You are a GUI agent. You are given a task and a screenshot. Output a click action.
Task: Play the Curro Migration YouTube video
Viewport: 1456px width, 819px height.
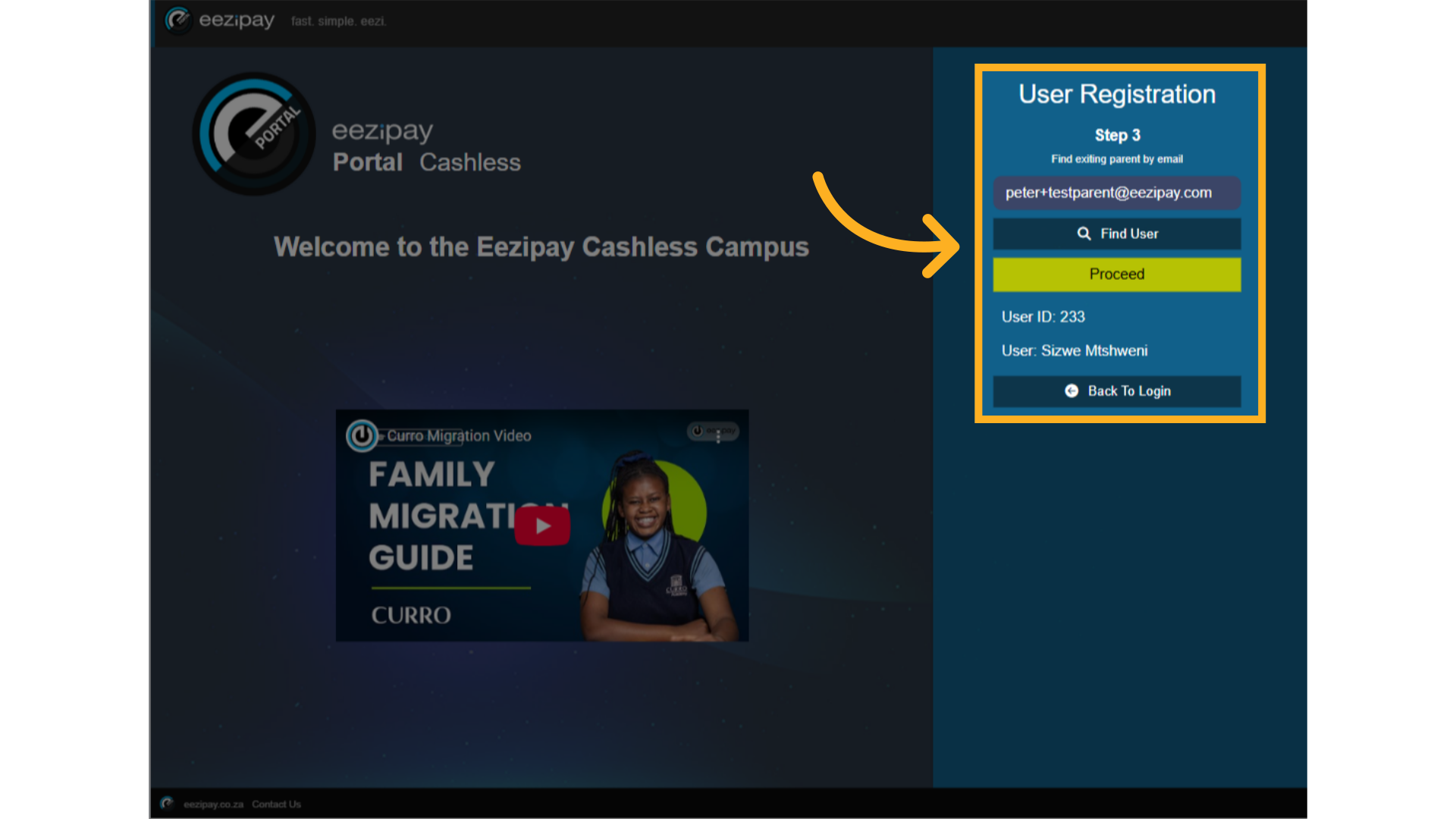(542, 526)
